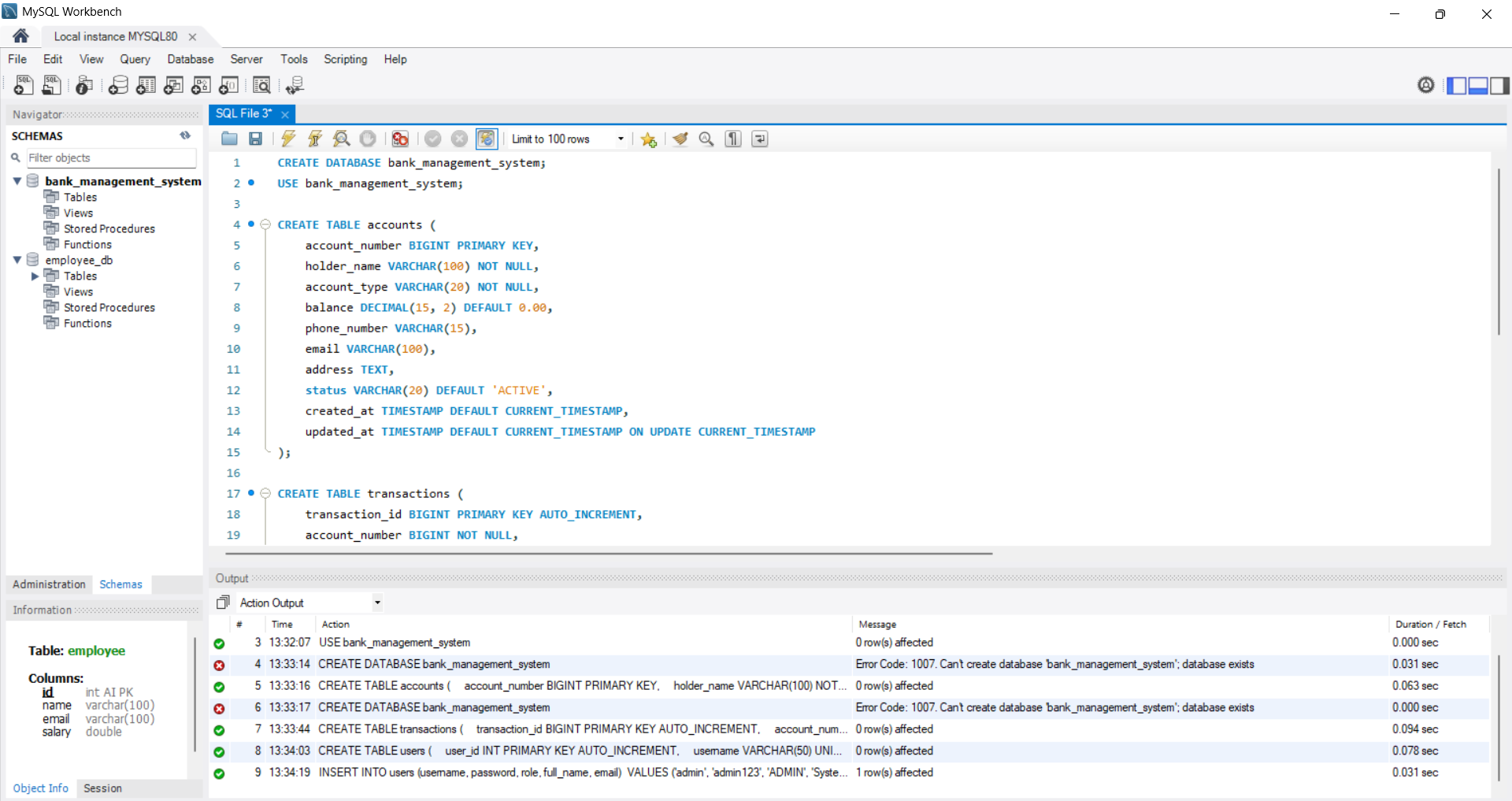Refresh the SCHEMAS list

(x=185, y=135)
